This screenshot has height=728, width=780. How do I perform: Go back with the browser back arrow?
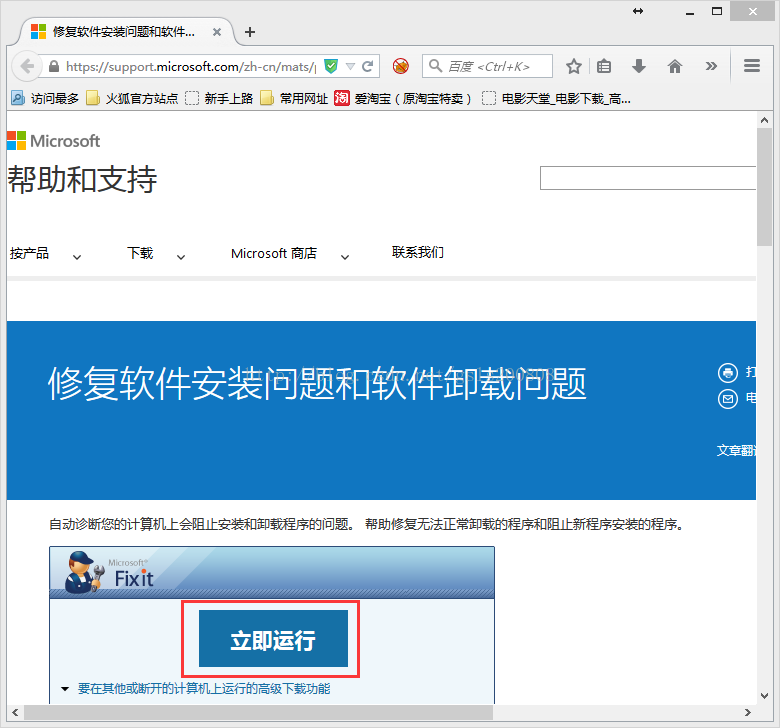[27, 66]
